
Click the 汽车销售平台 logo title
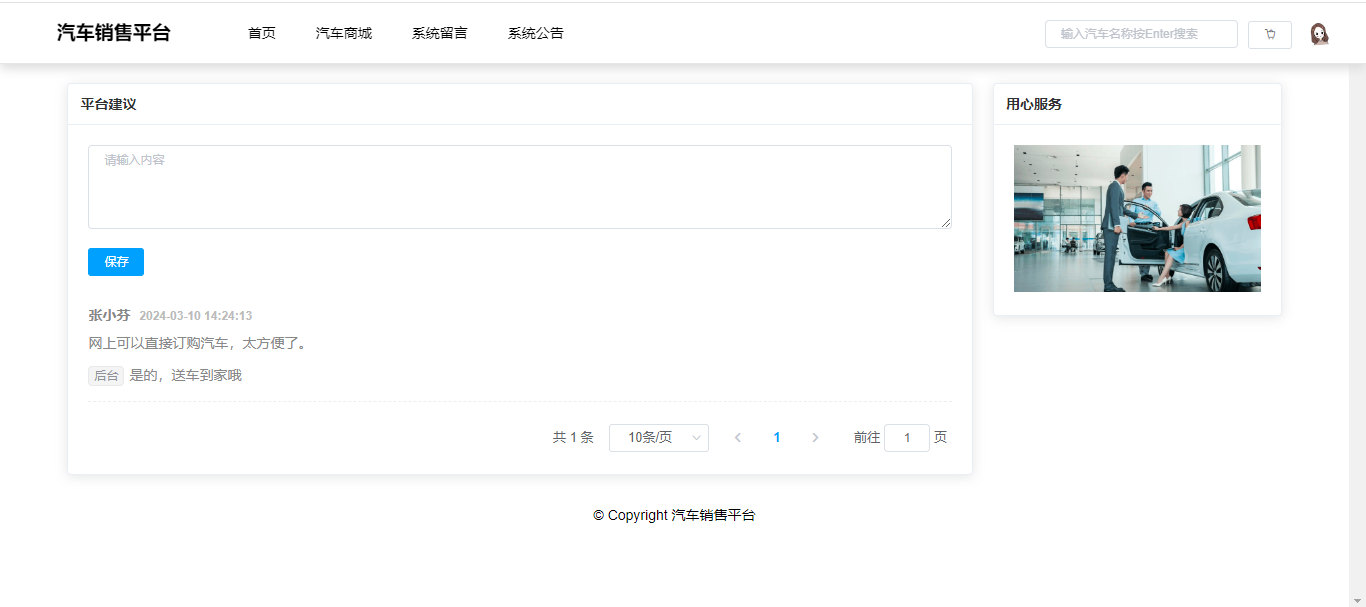tap(114, 33)
